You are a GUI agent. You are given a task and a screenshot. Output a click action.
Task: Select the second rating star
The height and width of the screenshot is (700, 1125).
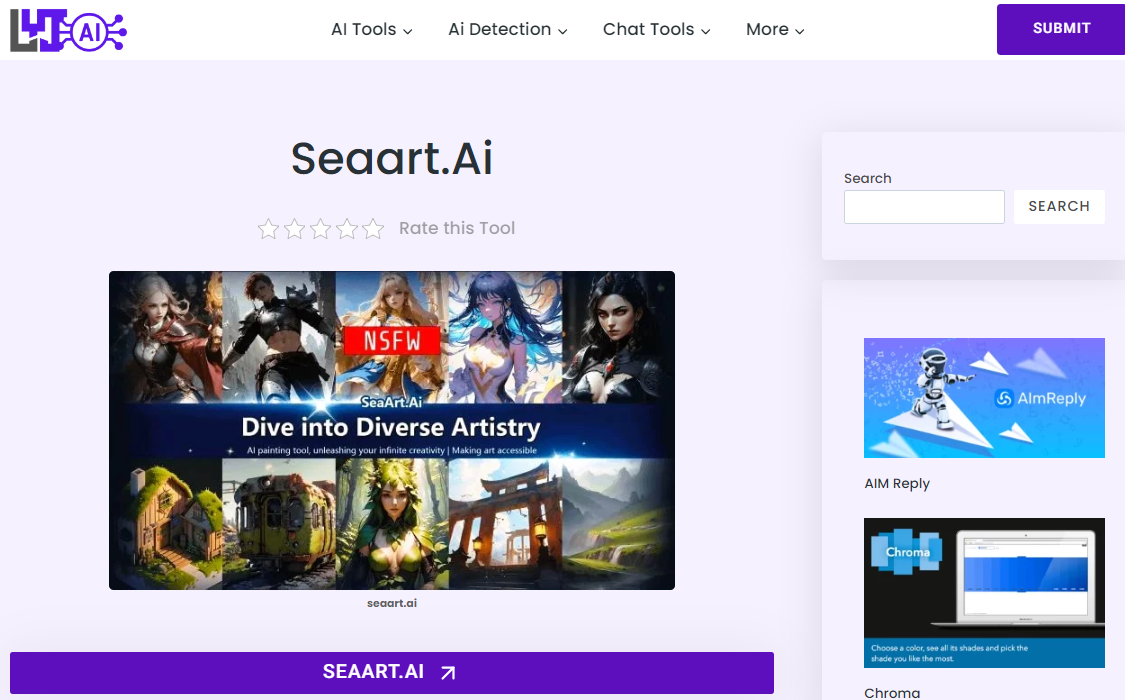(x=294, y=229)
